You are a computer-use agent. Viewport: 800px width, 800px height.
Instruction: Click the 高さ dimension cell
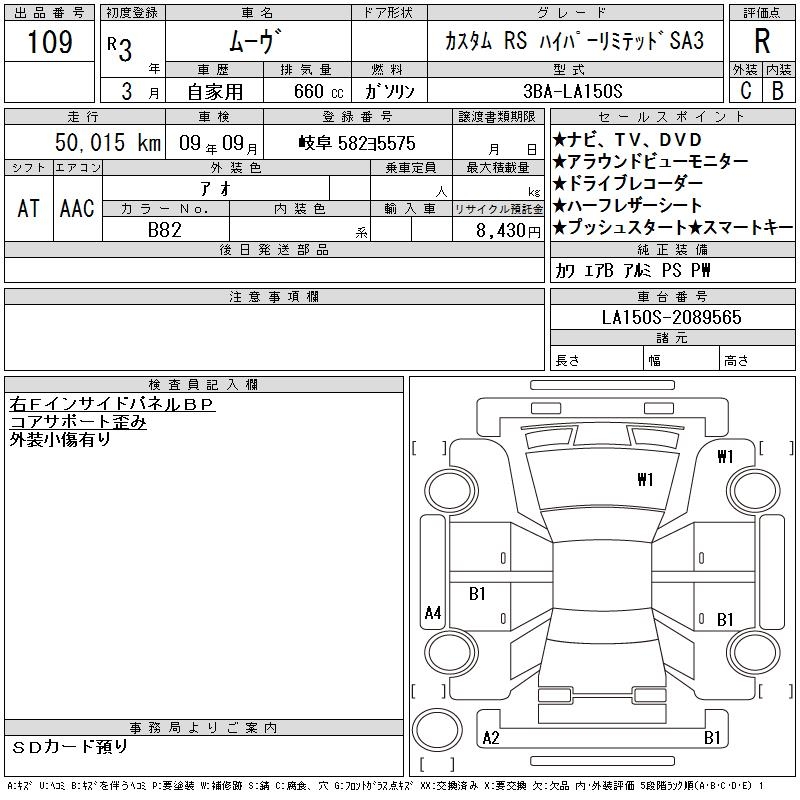[757, 359]
